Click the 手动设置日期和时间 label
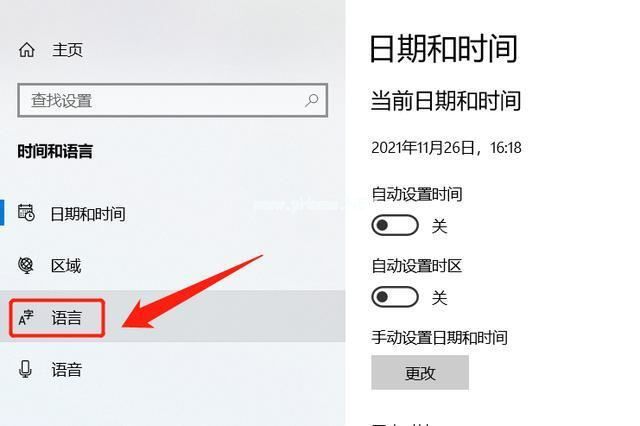The width and height of the screenshot is (640, 426). [440, 338]
